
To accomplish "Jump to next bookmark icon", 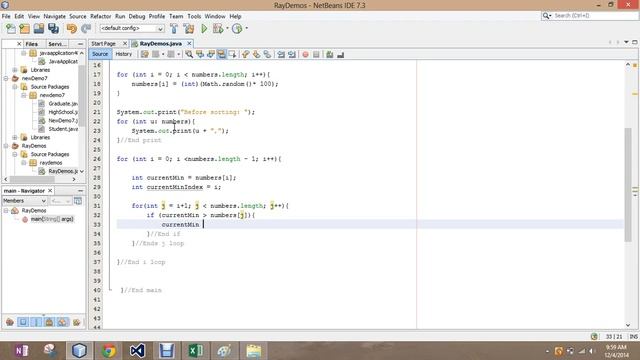I will [x=256, y=54].
